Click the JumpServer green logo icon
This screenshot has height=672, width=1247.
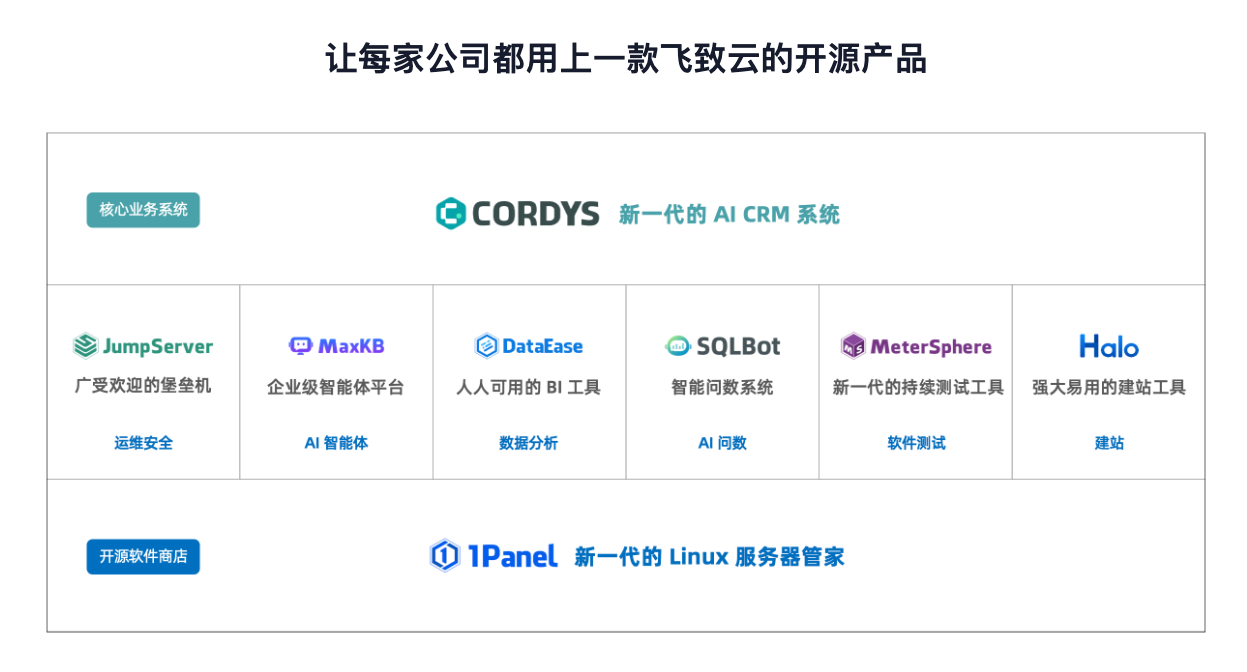click(x=85, y=346)
